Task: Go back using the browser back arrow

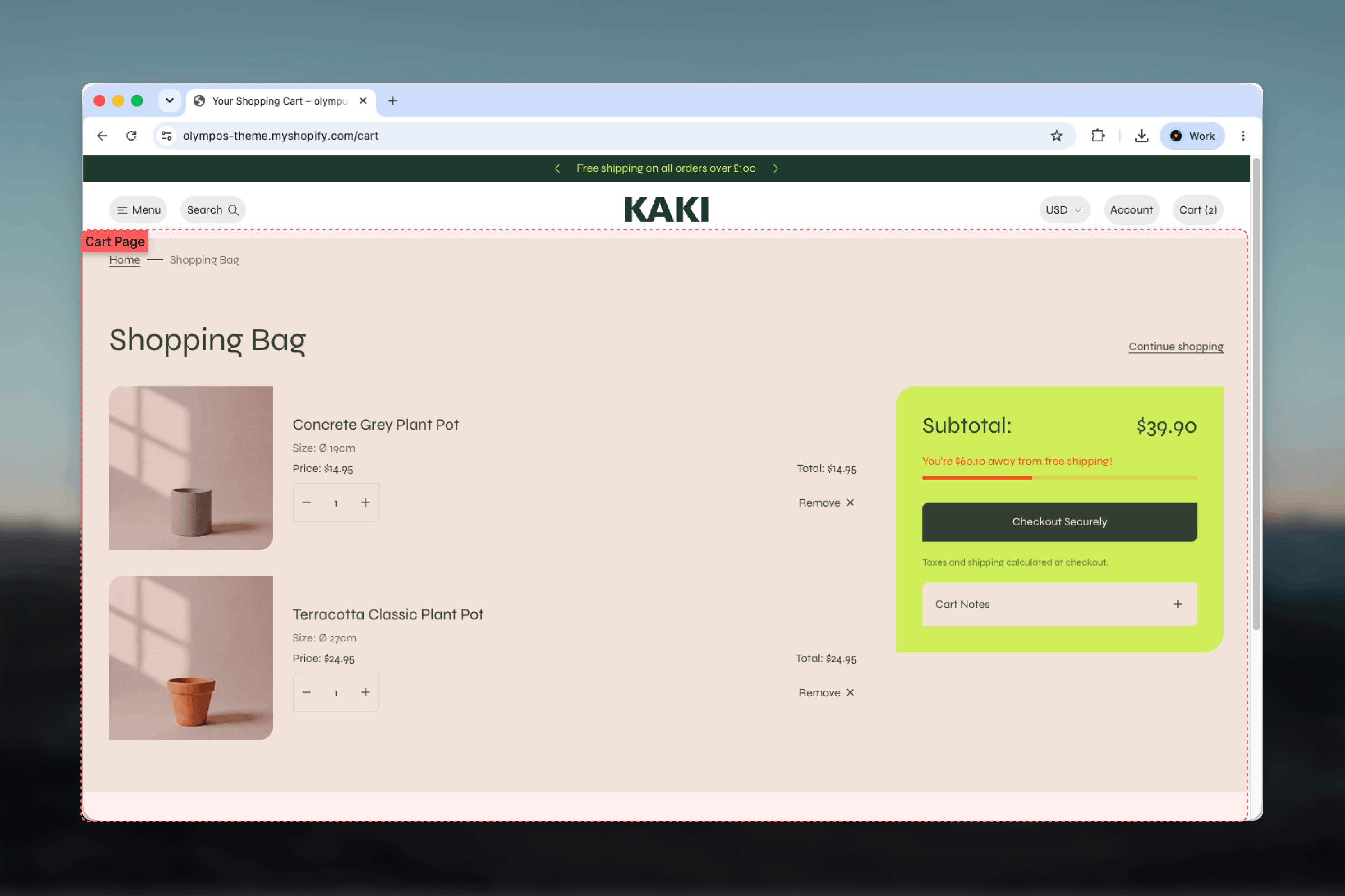Action: (x=102, y=135)
